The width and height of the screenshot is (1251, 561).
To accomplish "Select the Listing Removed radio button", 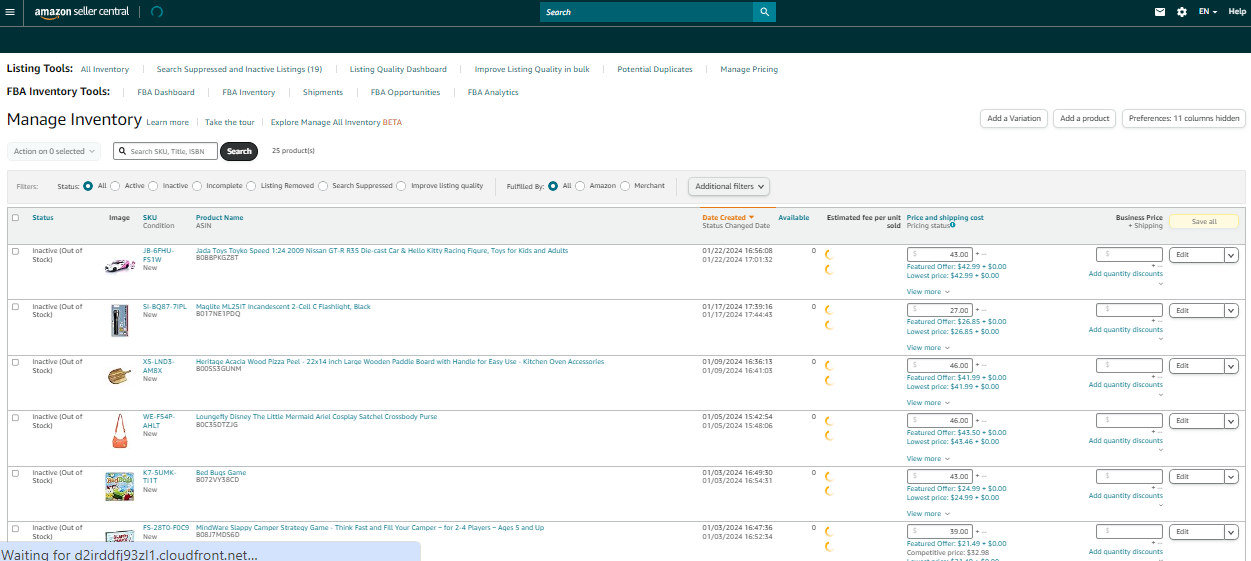I will coord(252,186).
